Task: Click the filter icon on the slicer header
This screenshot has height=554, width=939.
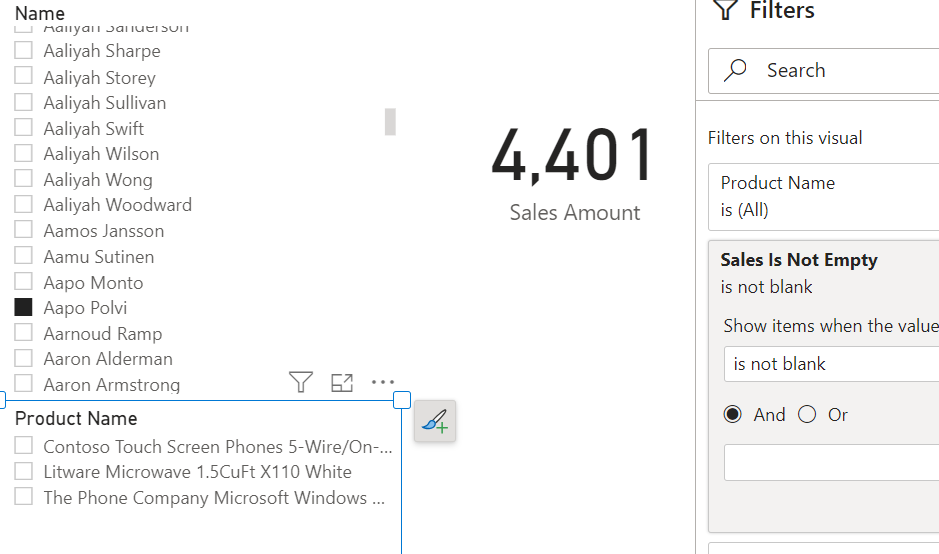Action: [x=300, y=382]
